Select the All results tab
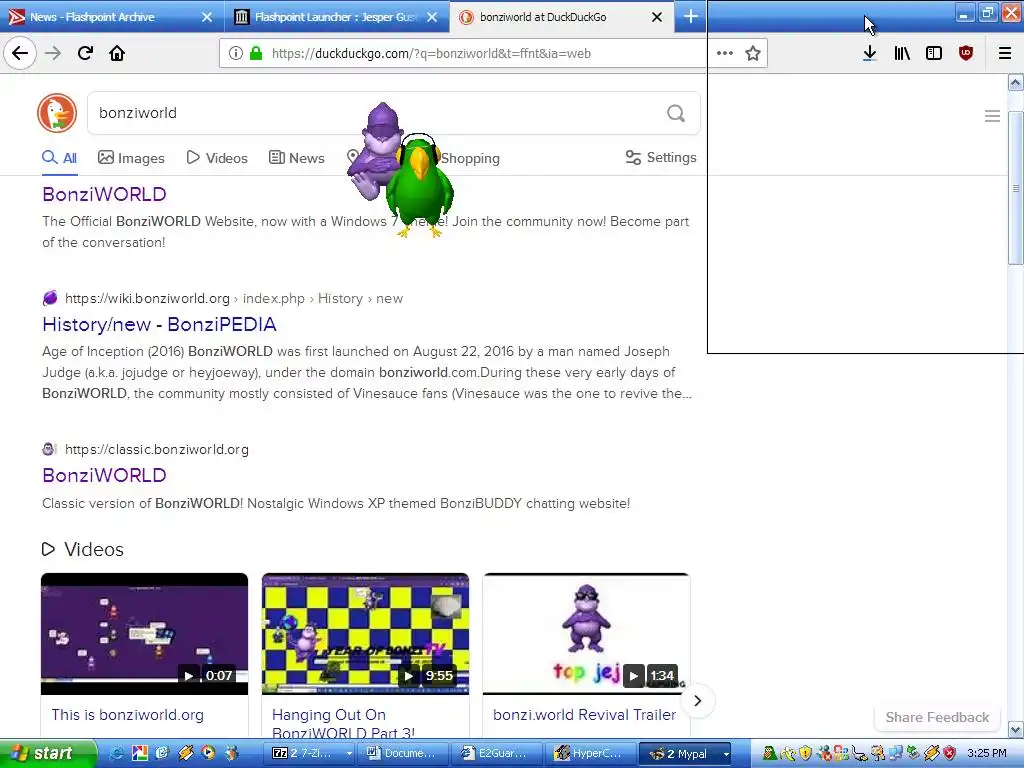The width and height of the screenshot is (1024, 768). click(x=59, y=158)
